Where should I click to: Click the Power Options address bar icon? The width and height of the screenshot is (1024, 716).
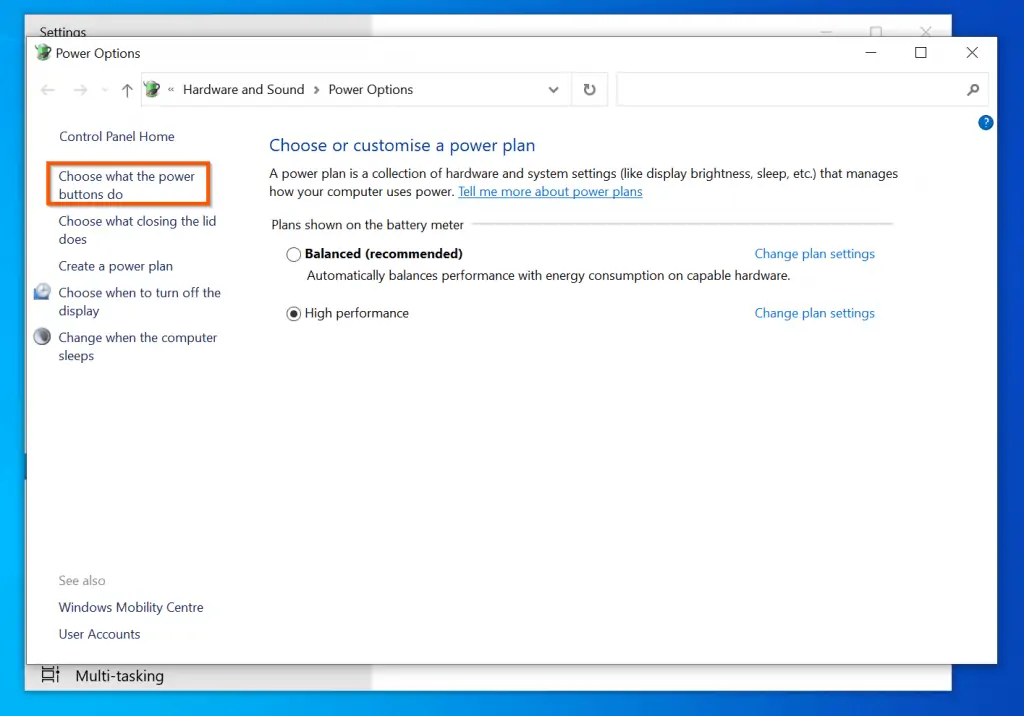pos(152,90)
